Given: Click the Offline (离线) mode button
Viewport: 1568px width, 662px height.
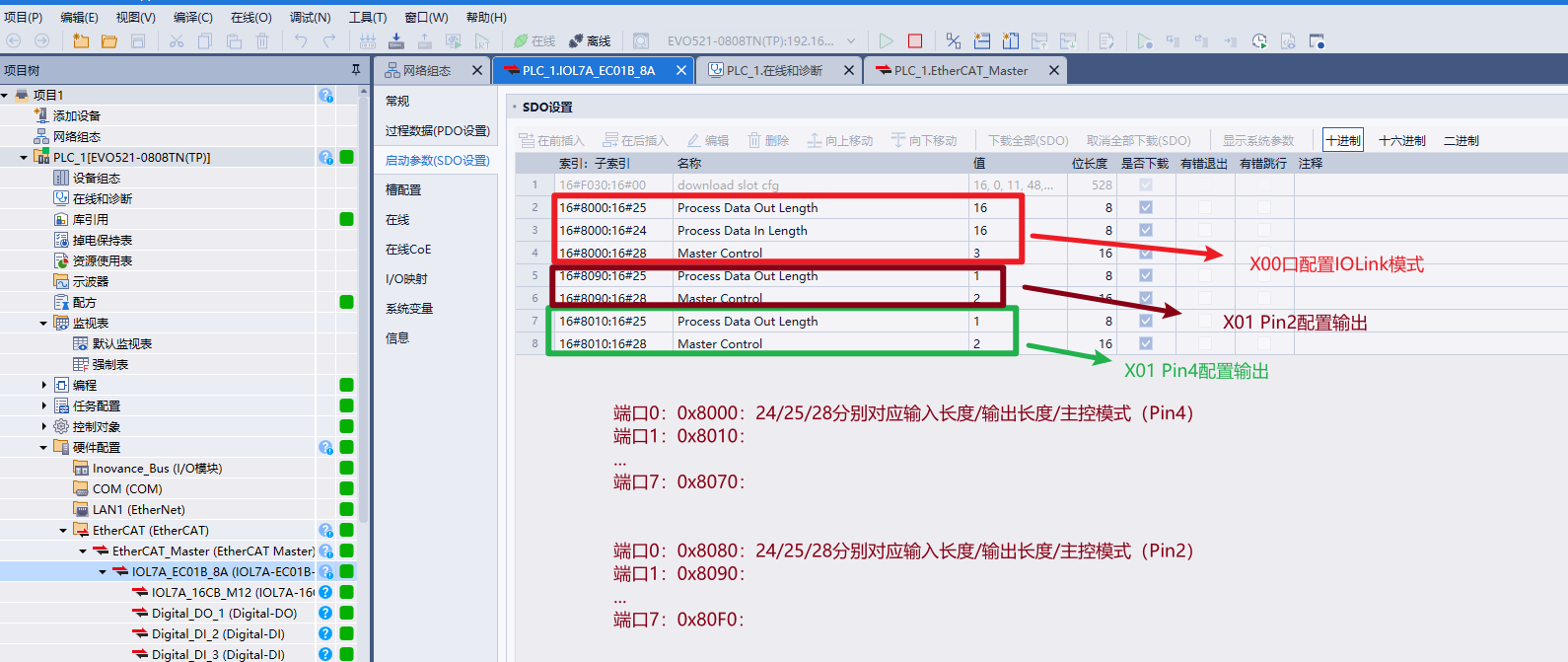Looking at the screenshot, I should point(590,40).
